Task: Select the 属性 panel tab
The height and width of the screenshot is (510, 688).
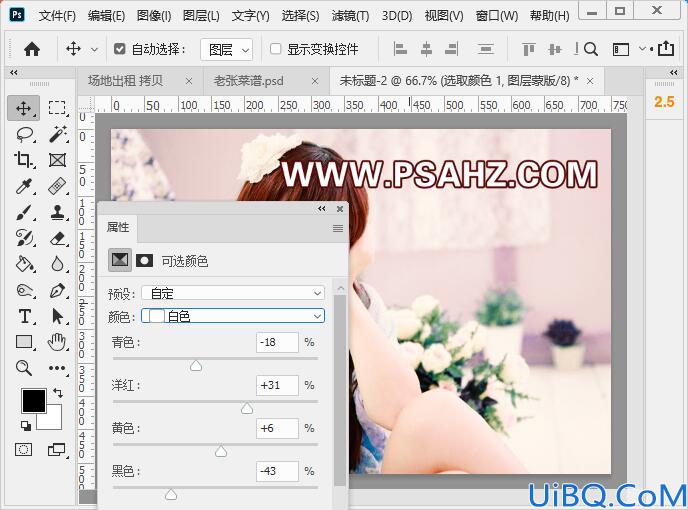Action: coord(118,227)
